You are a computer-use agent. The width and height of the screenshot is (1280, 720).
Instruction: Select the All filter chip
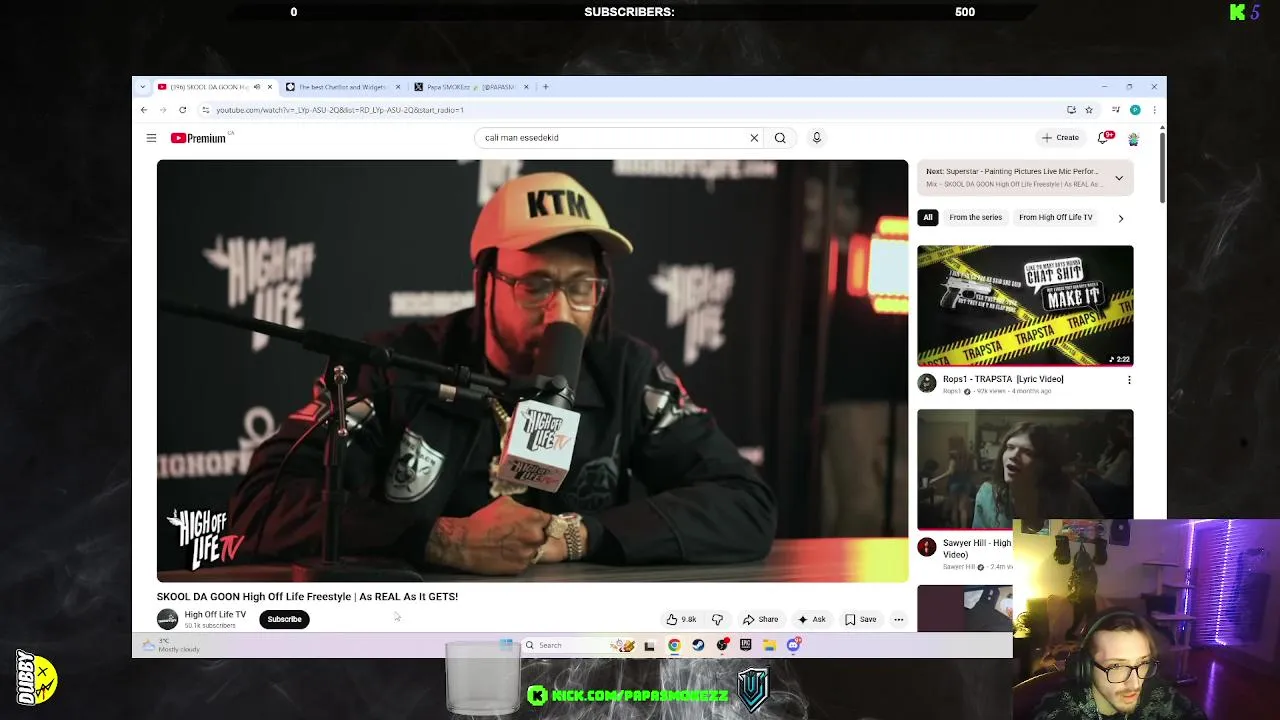[x=928, y=217]
